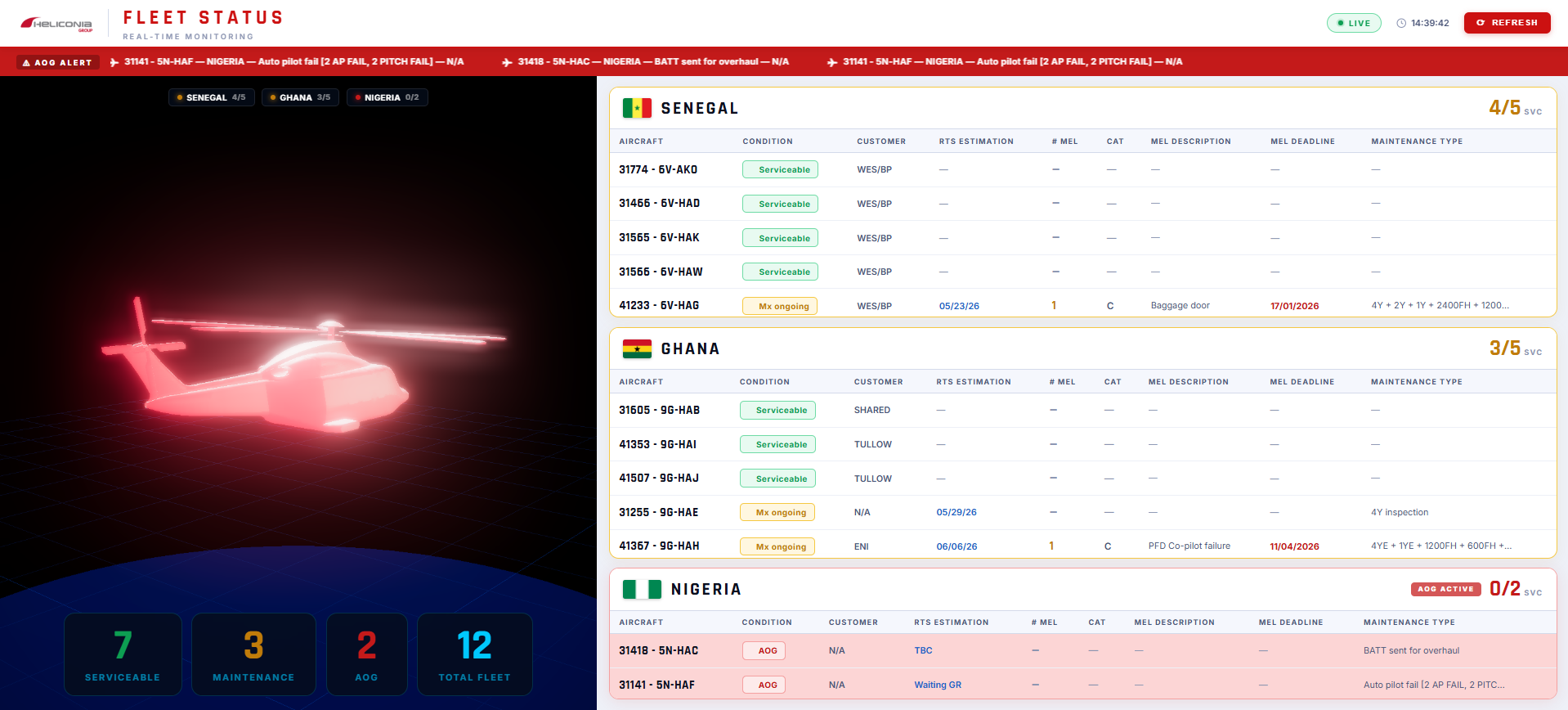Click RTS estimation 05/23/26
Screen dimensions: 1568x710
(x=959, y=306)
